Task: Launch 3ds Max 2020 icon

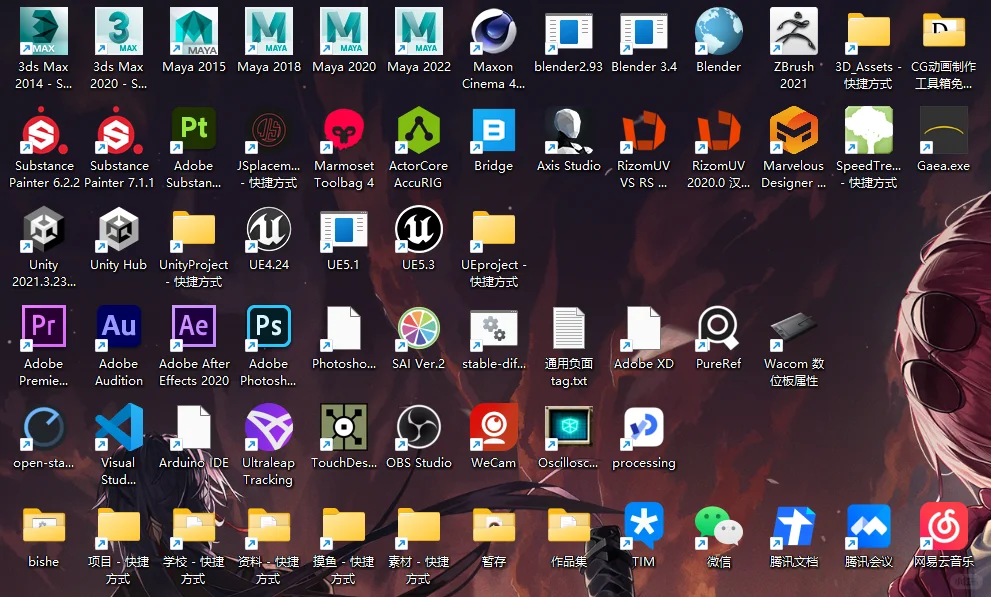Action: (x=119, y=31)
